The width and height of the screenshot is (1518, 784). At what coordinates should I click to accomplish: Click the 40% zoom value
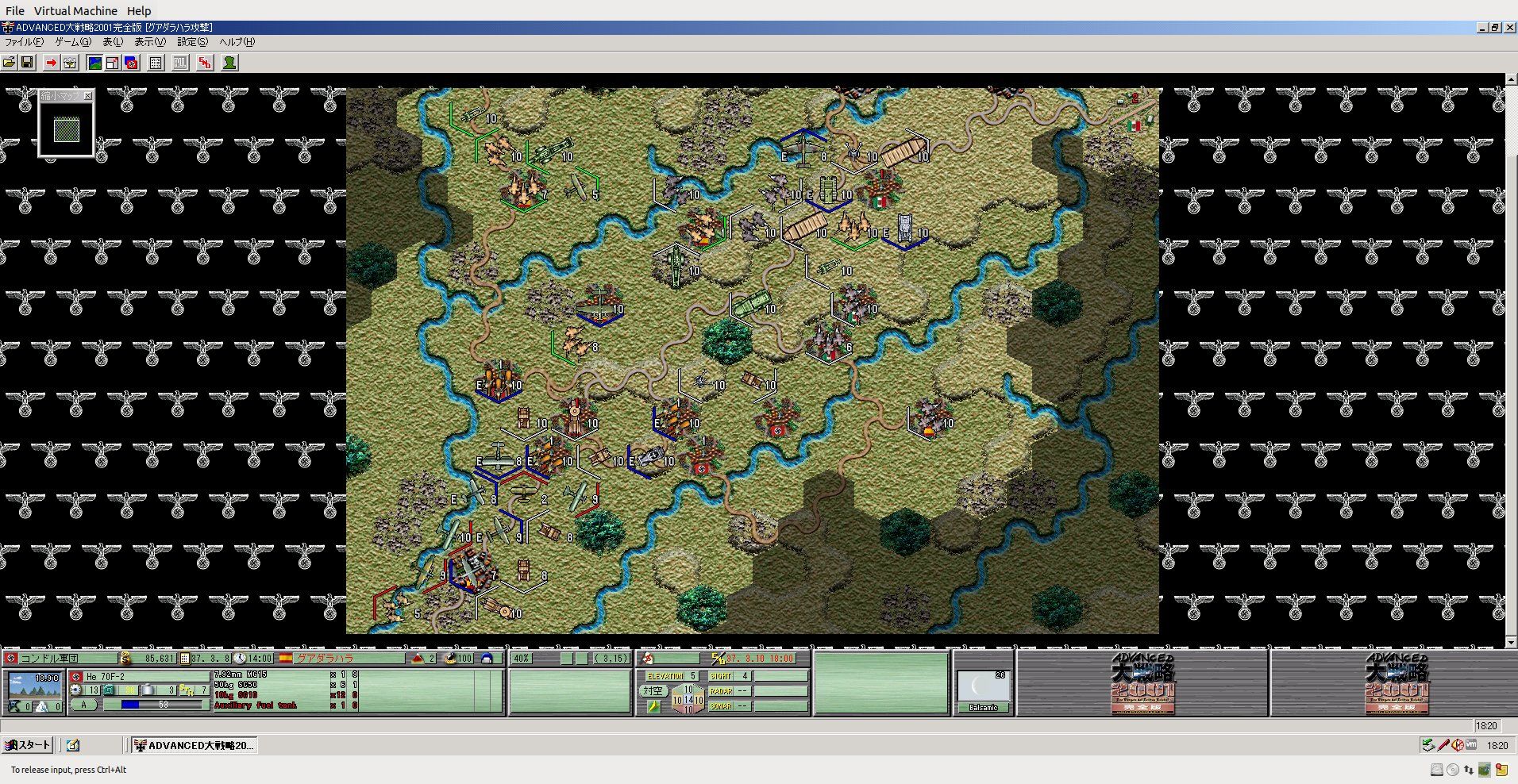point(521,659)
